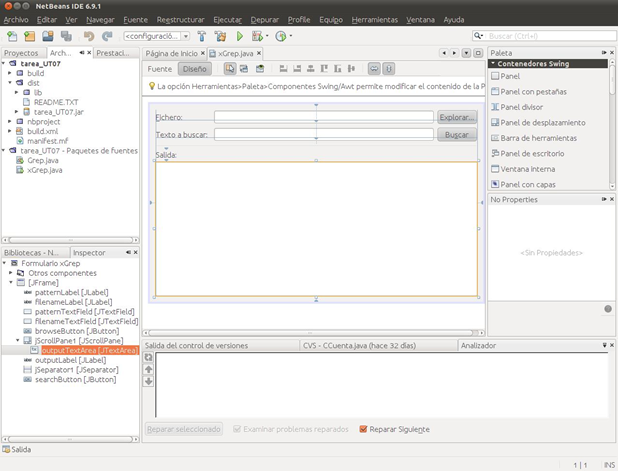This screenshot has height=471, width=618.
Task: Click the Buscar button in form
Action: [457, 135]
